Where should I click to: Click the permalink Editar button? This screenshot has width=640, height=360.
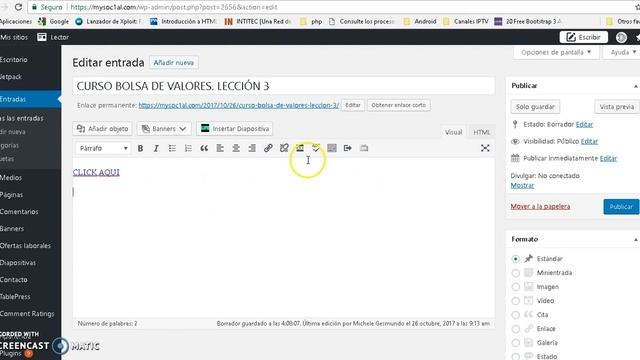(x=353, y=105)
